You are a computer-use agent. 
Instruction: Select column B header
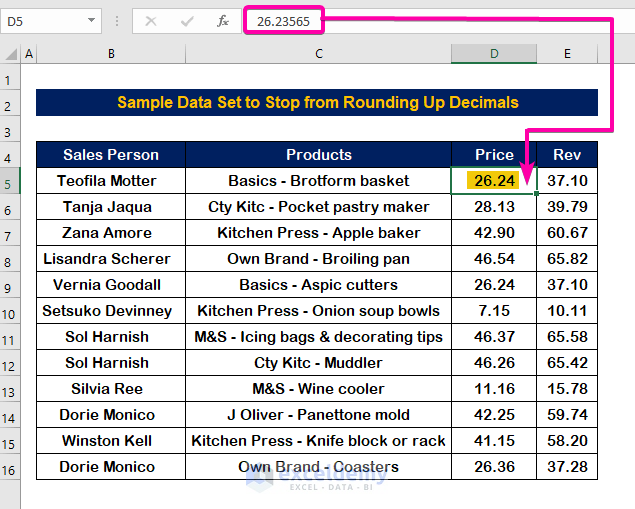tap(111, 54)
